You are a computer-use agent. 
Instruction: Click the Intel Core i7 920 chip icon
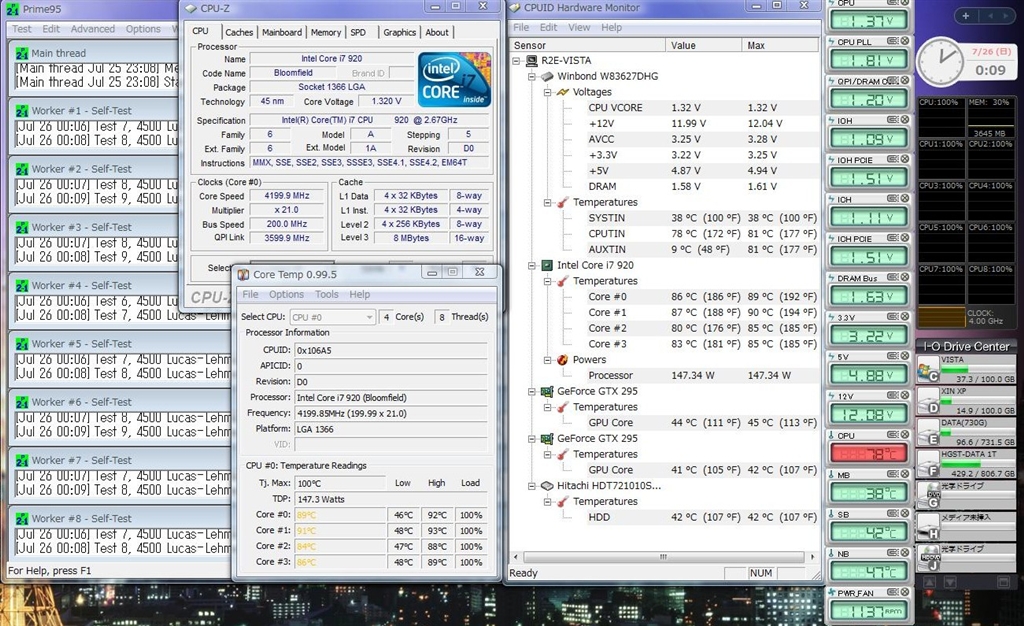pos(547,265)
